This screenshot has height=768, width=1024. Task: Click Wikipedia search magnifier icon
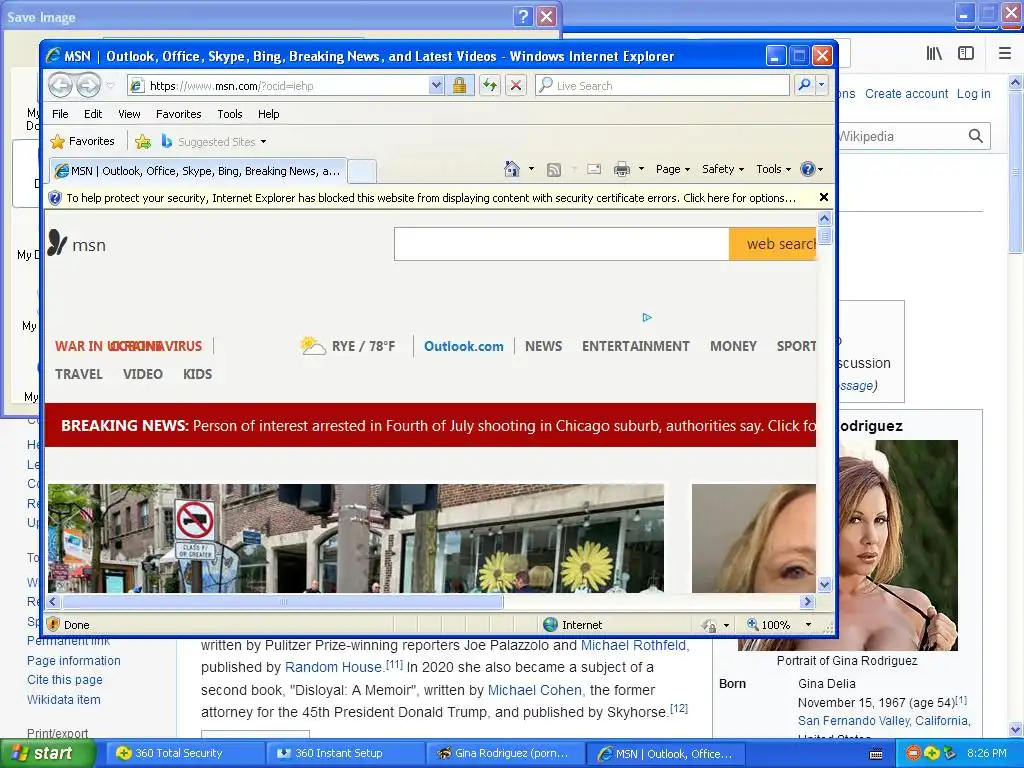click(x=976, y=136)
